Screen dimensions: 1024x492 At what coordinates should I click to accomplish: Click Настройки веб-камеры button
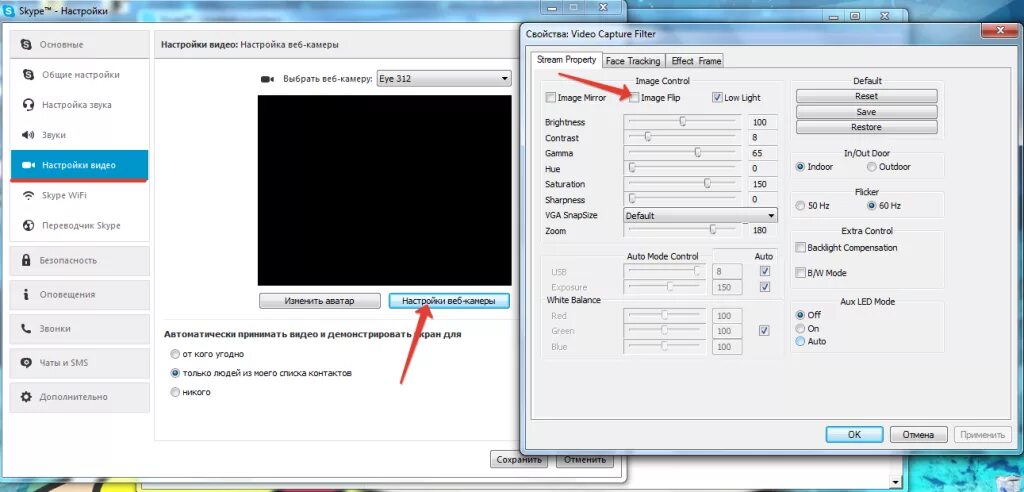(449, 301)
